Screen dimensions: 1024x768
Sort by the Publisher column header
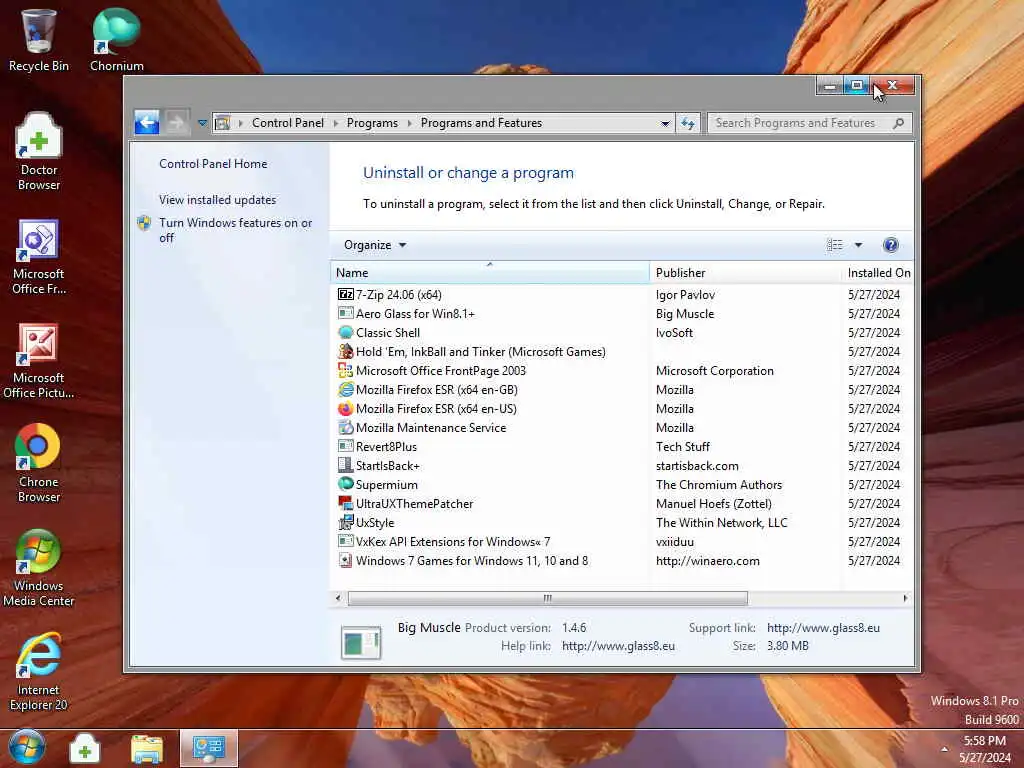(x=745, y=272)
